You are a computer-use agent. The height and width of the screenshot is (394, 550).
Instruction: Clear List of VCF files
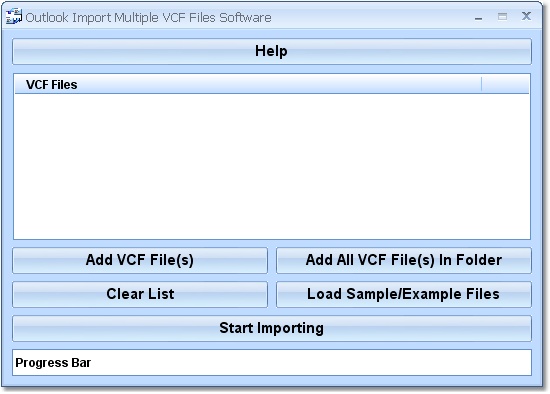[x=140, y=294]
